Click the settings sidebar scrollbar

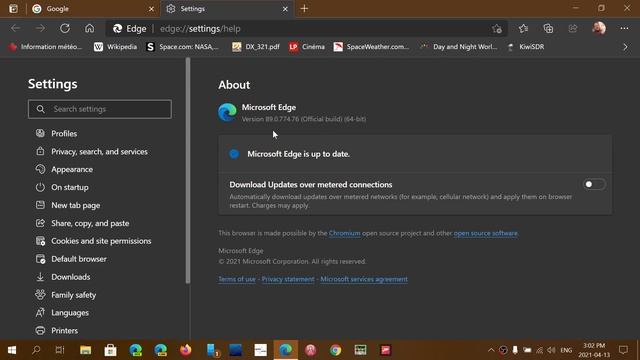click(x=188, y=171)
